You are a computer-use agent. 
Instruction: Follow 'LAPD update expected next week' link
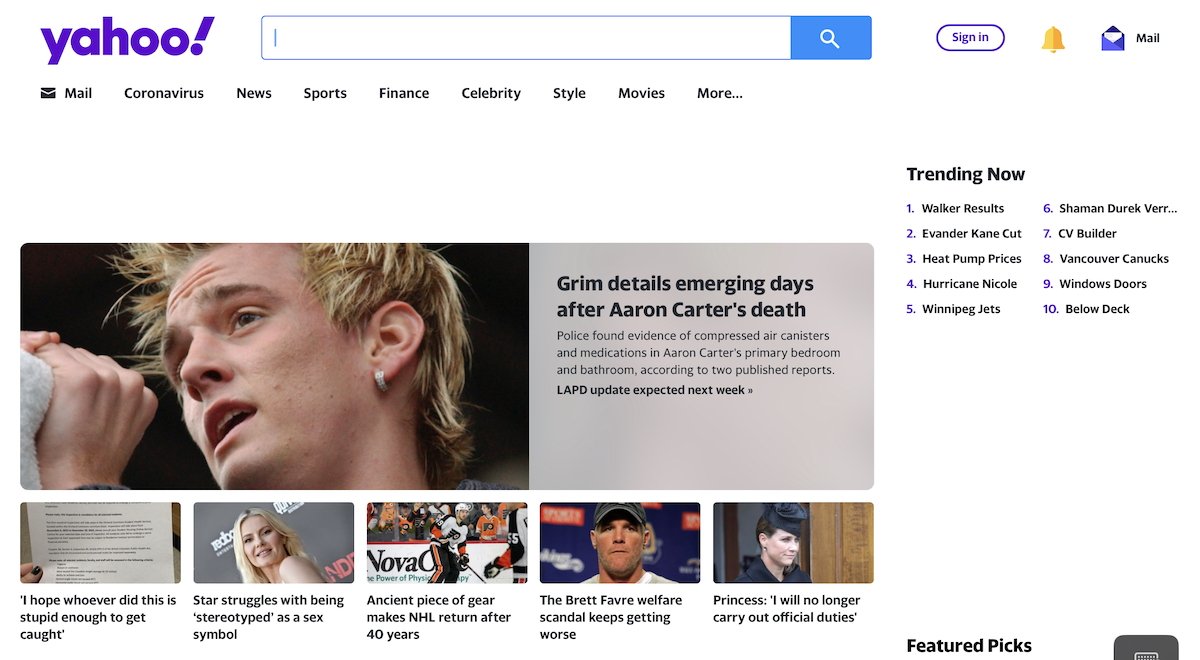click(x=655, y=390)
